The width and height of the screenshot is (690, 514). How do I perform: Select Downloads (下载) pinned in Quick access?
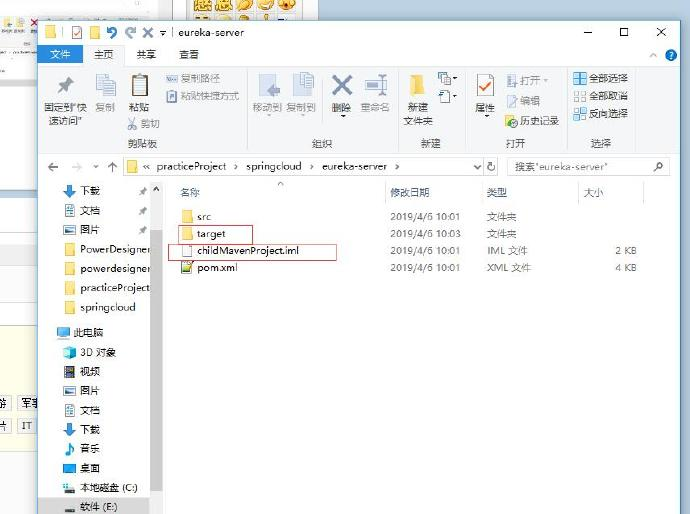82,191
